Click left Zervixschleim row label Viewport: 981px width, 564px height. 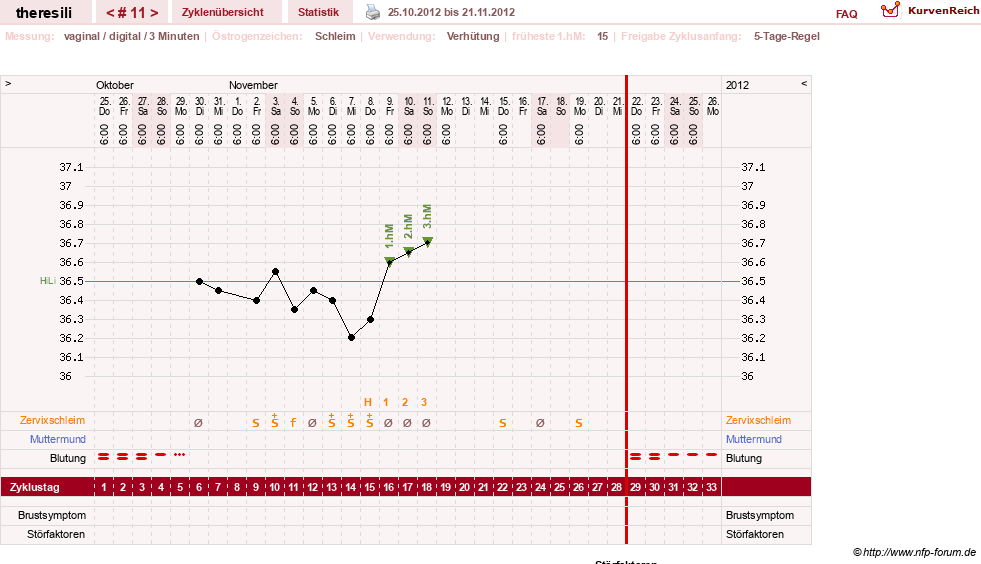tap(52, 421)
